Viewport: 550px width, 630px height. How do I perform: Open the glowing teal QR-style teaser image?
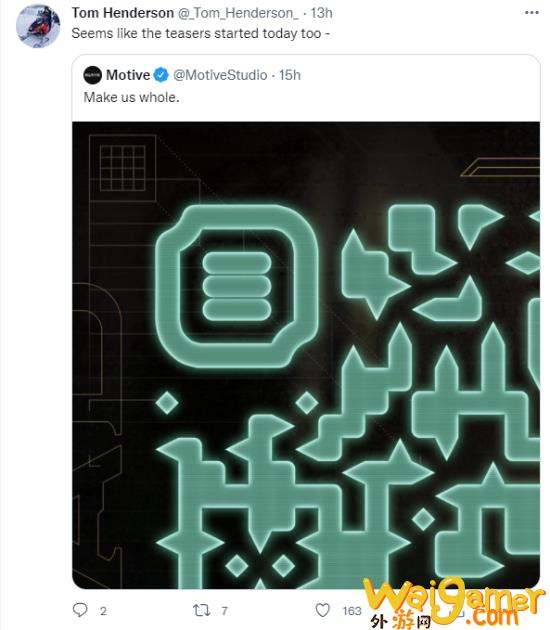pos(306,355)
